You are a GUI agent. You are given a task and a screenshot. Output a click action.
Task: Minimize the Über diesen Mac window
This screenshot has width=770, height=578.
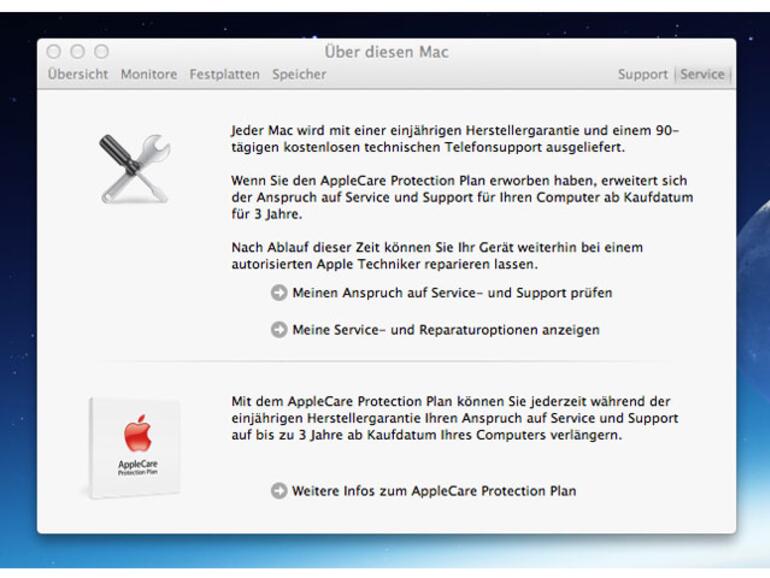point(78,52)
